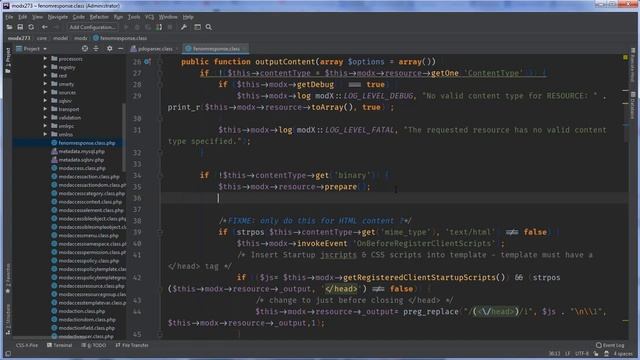Open the Help menu

[188, 17]
